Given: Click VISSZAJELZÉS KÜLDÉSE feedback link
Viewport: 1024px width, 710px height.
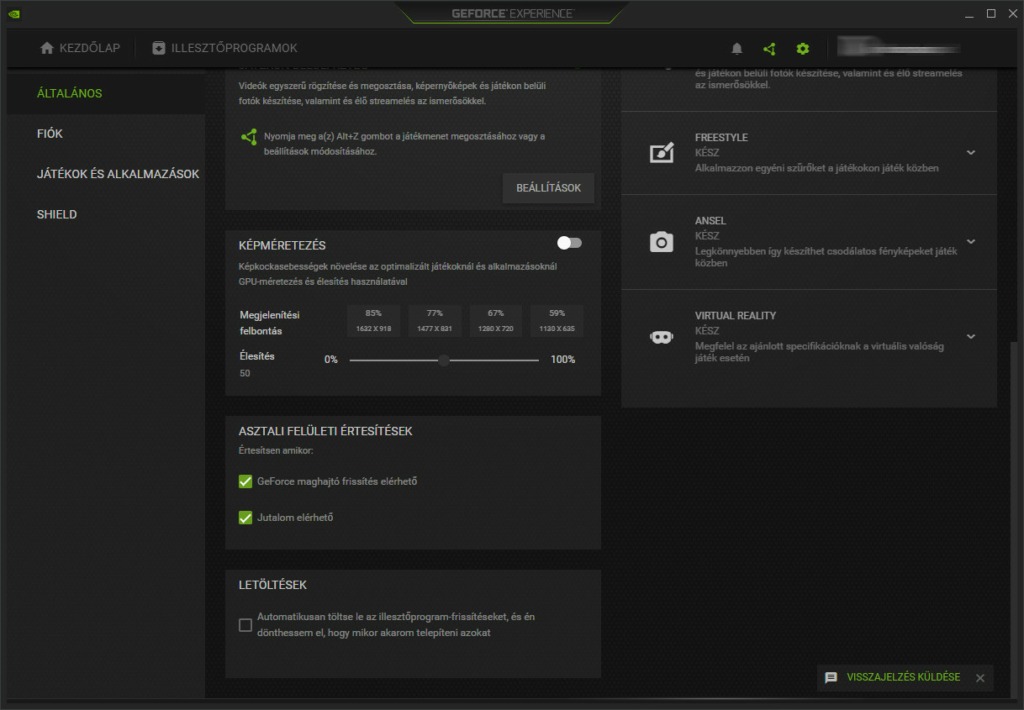Looking at the screenshot, I should click(903, 677).
